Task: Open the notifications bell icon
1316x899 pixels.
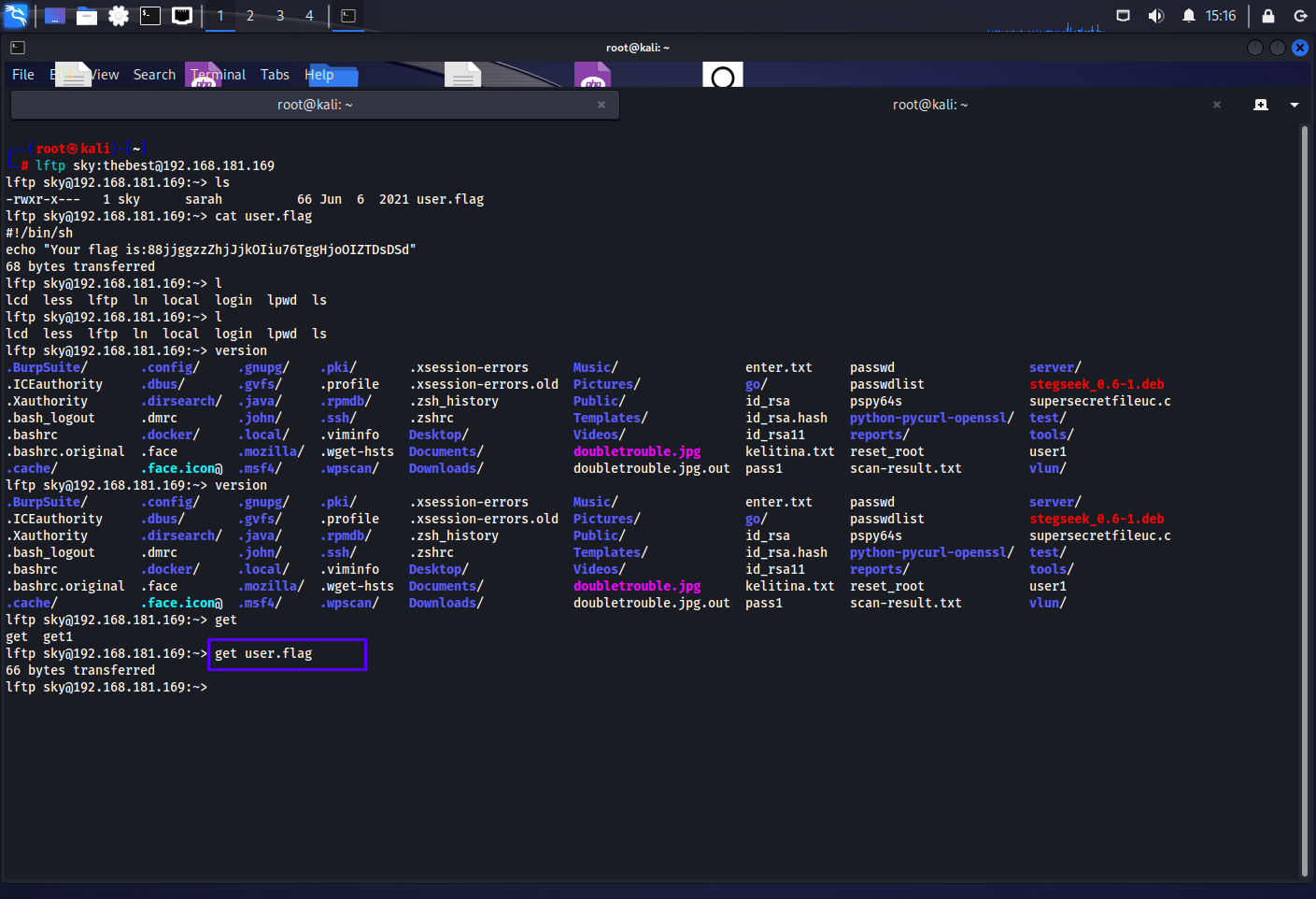Action: 1188,16
